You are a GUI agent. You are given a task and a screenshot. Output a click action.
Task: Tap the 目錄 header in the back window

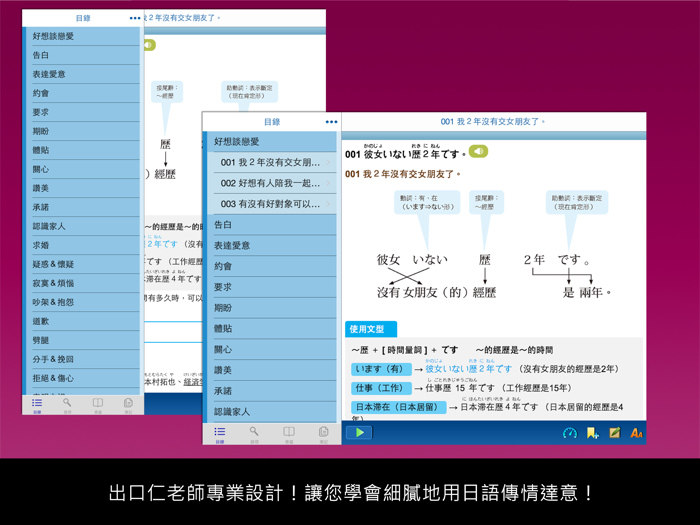83,18
